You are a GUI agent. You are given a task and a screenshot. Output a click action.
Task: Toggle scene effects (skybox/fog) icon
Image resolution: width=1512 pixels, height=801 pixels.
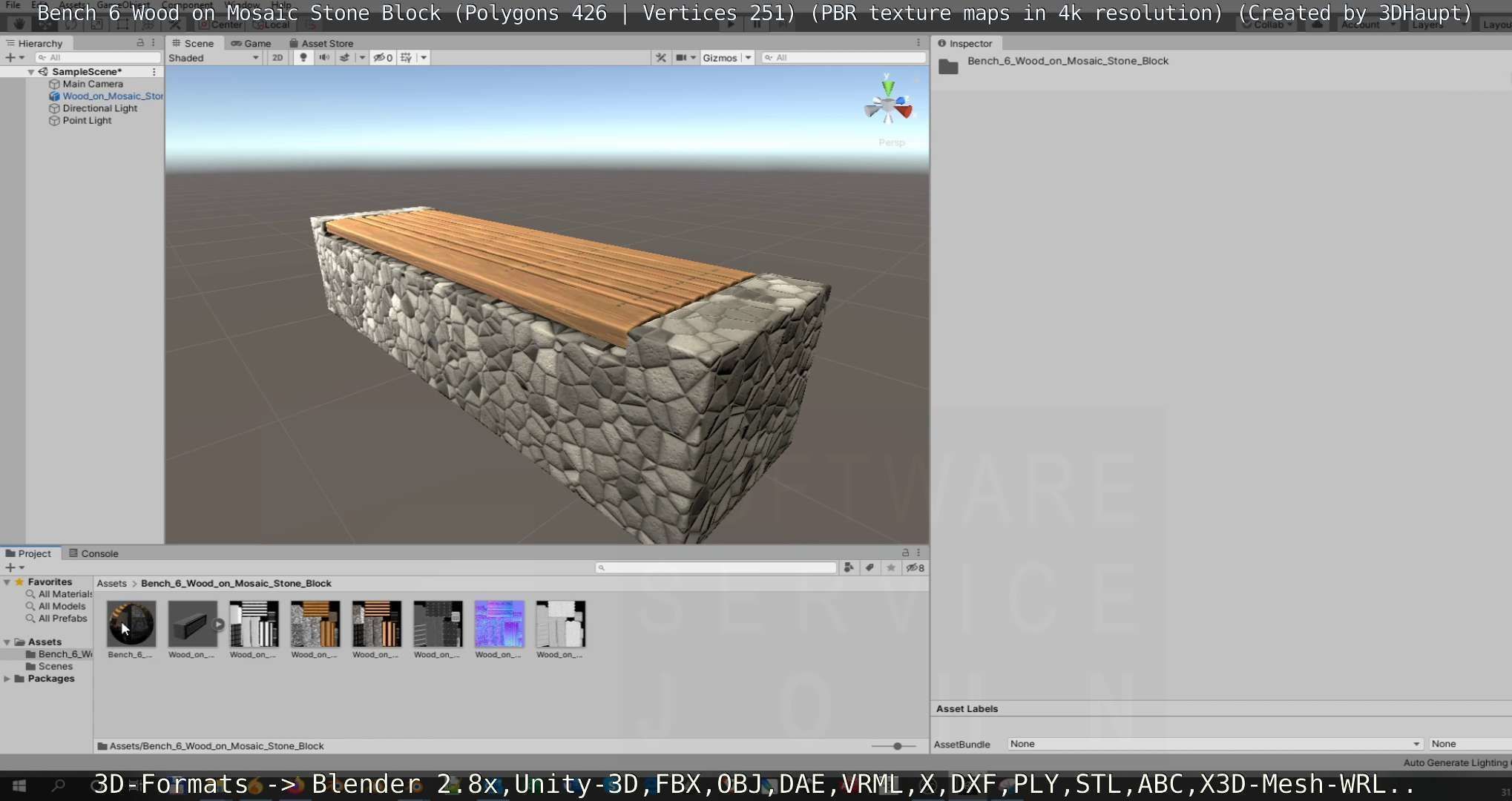pos(345,58)
